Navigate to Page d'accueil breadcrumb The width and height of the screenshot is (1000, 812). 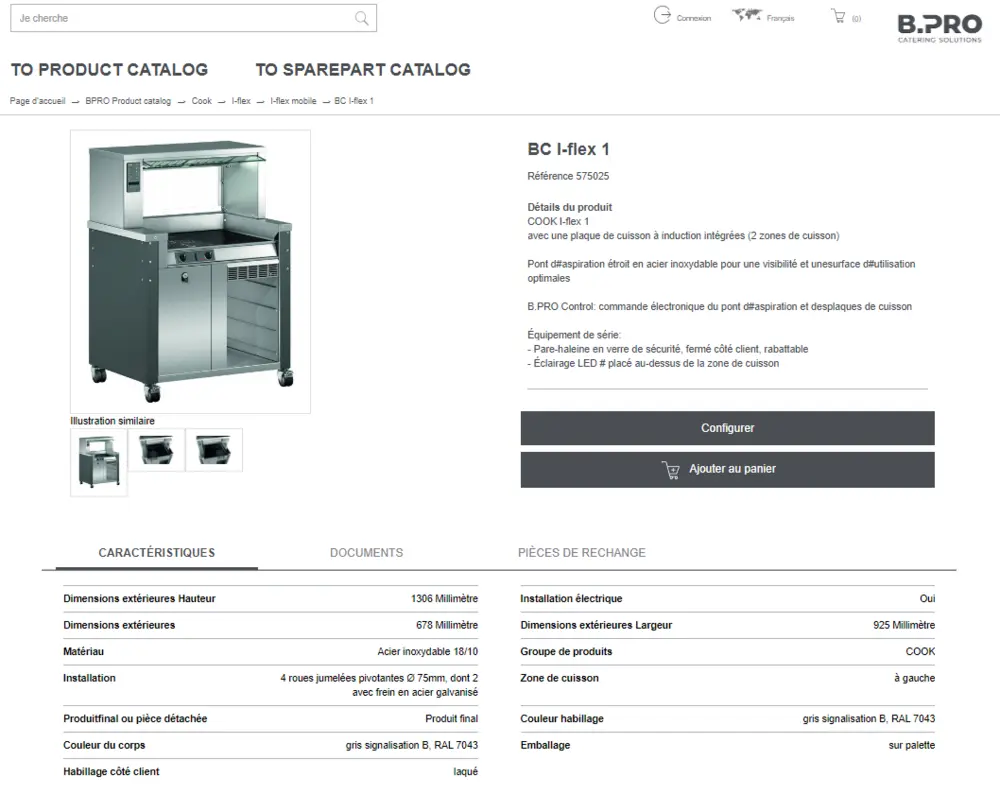(37, 100)
